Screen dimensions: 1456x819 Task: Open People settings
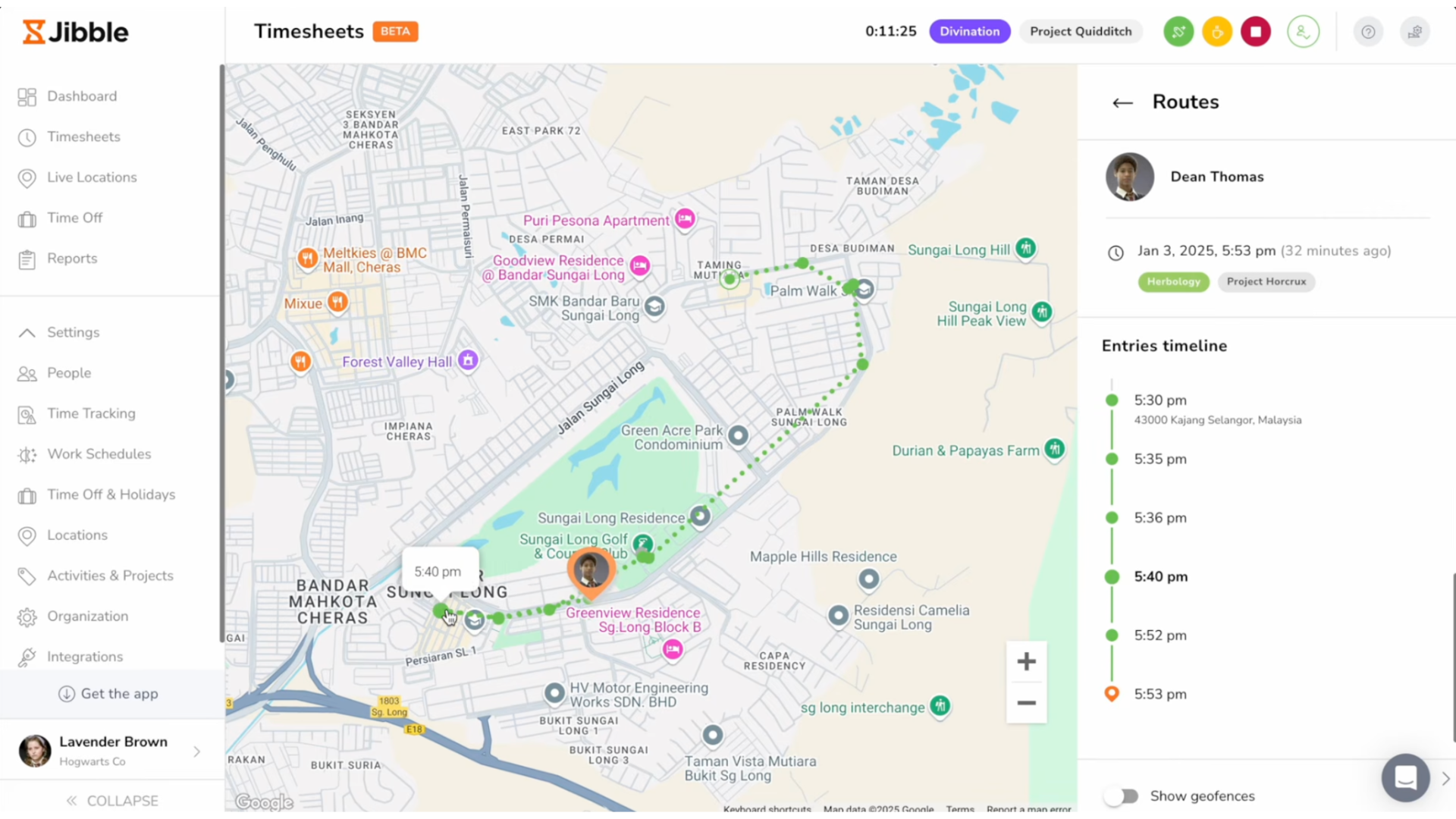pos(69,373)
